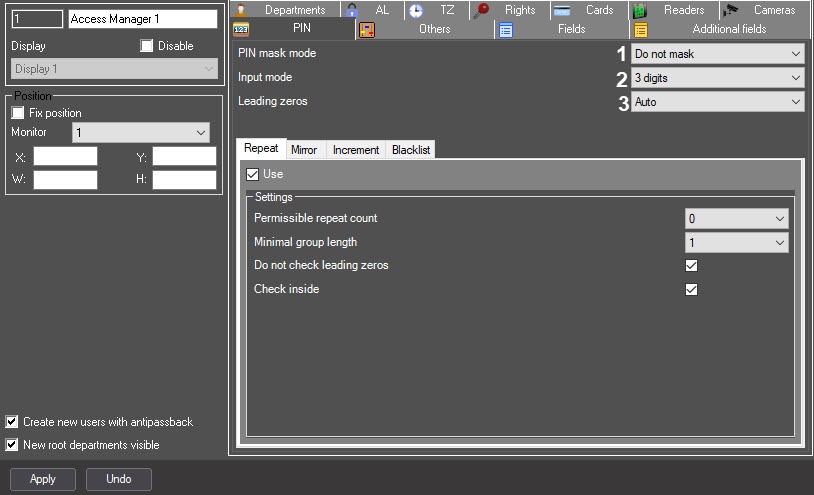Viewport: 814px width, 495px height.
Task: Click the X position input field
Action: point(65,156)
